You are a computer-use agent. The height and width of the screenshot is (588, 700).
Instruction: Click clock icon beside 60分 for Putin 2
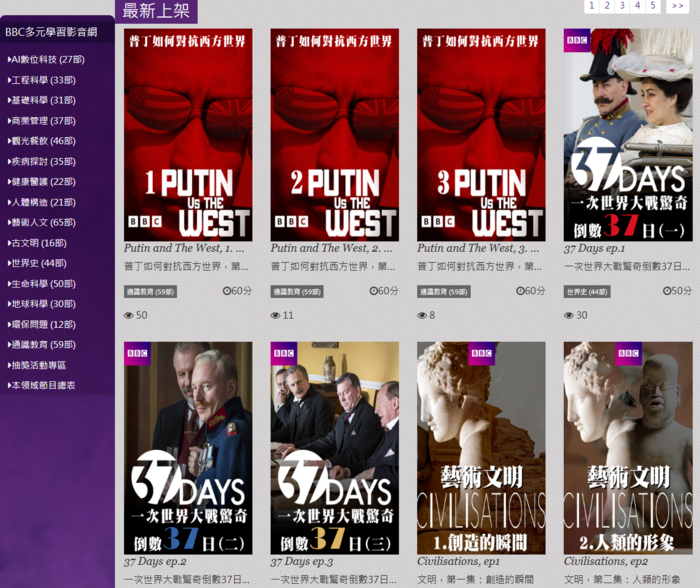coord(374,291)
